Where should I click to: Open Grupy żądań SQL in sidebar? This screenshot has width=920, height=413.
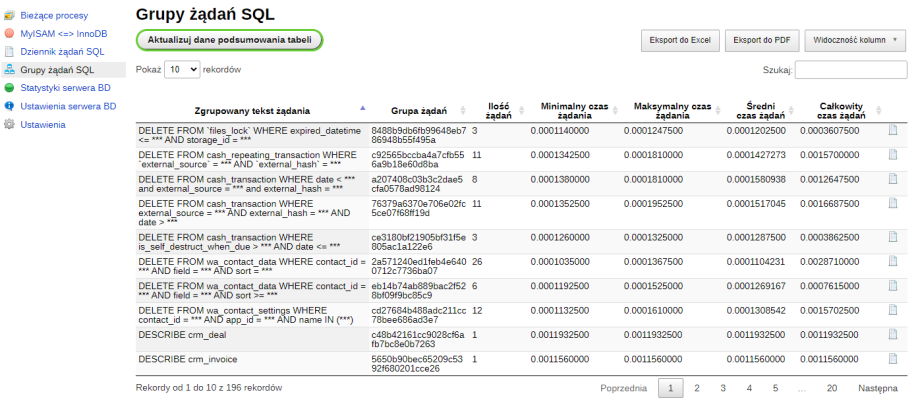click(x=57, y=70)
